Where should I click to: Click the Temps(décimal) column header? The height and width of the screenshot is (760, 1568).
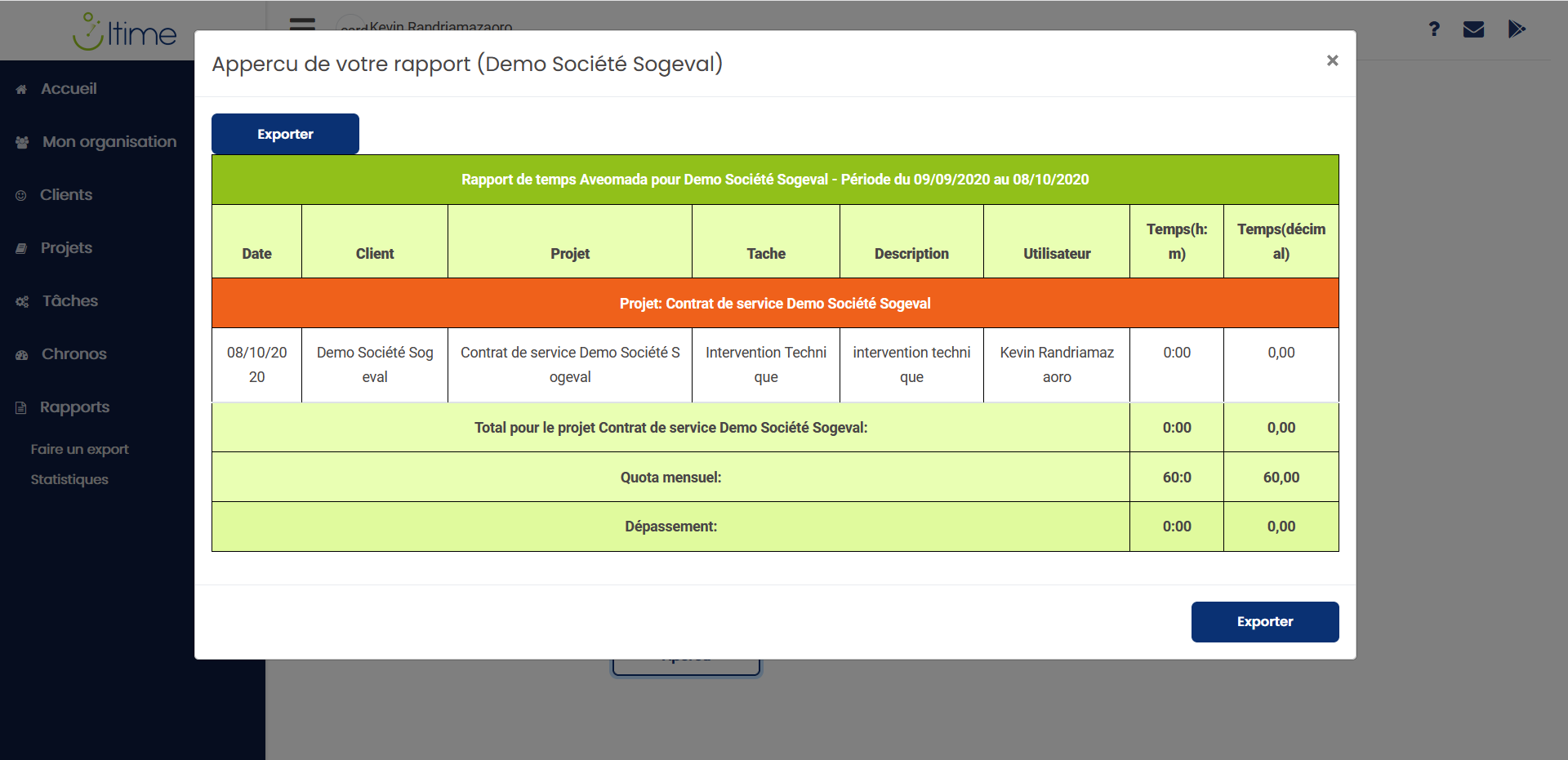(x=1281, y=242)
